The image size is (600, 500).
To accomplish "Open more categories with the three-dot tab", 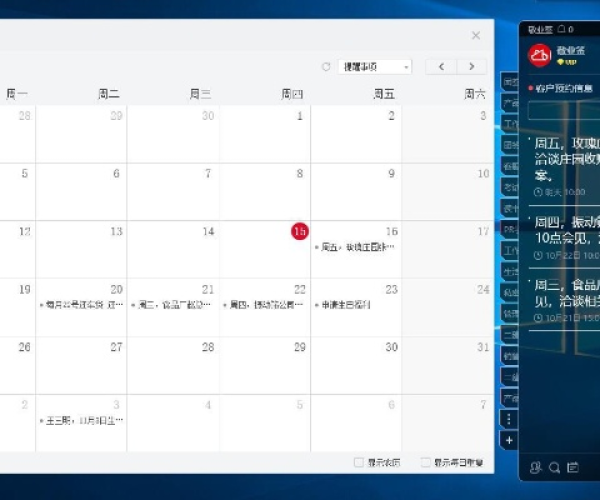I will tap(509, 420).
